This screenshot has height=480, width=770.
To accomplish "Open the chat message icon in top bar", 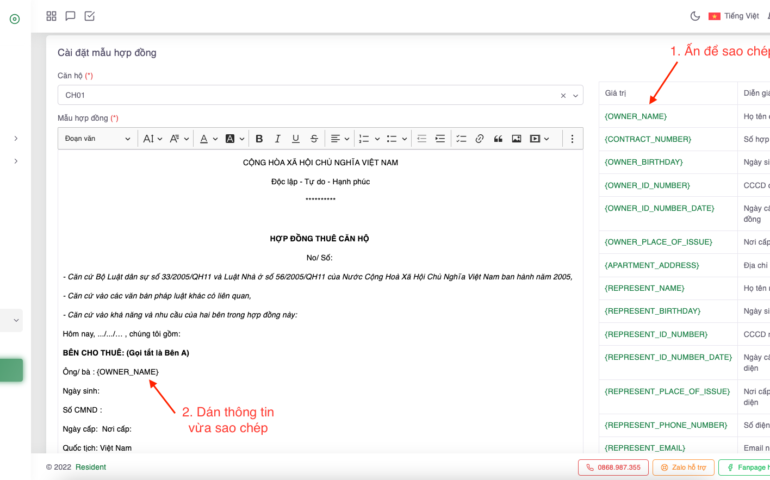I will [70, 16].
